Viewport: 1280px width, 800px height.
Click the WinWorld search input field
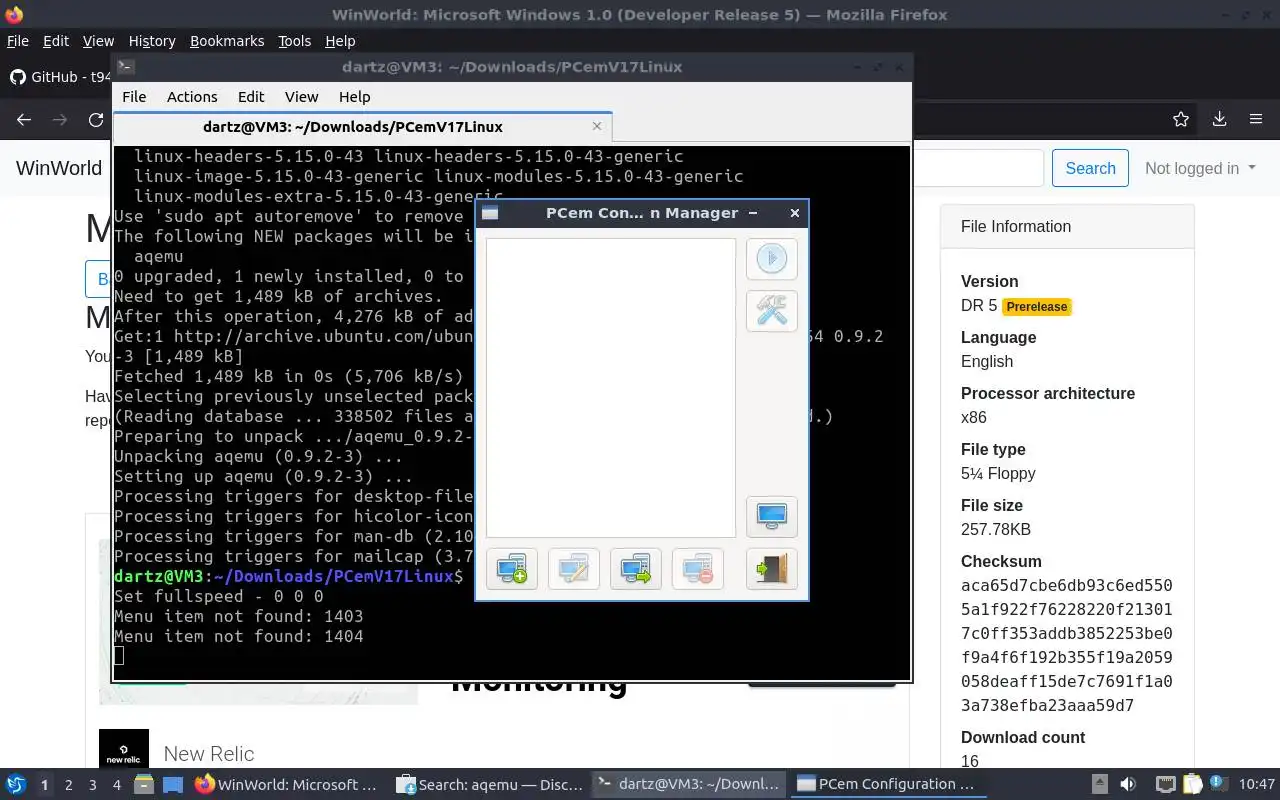coord(979,168)
